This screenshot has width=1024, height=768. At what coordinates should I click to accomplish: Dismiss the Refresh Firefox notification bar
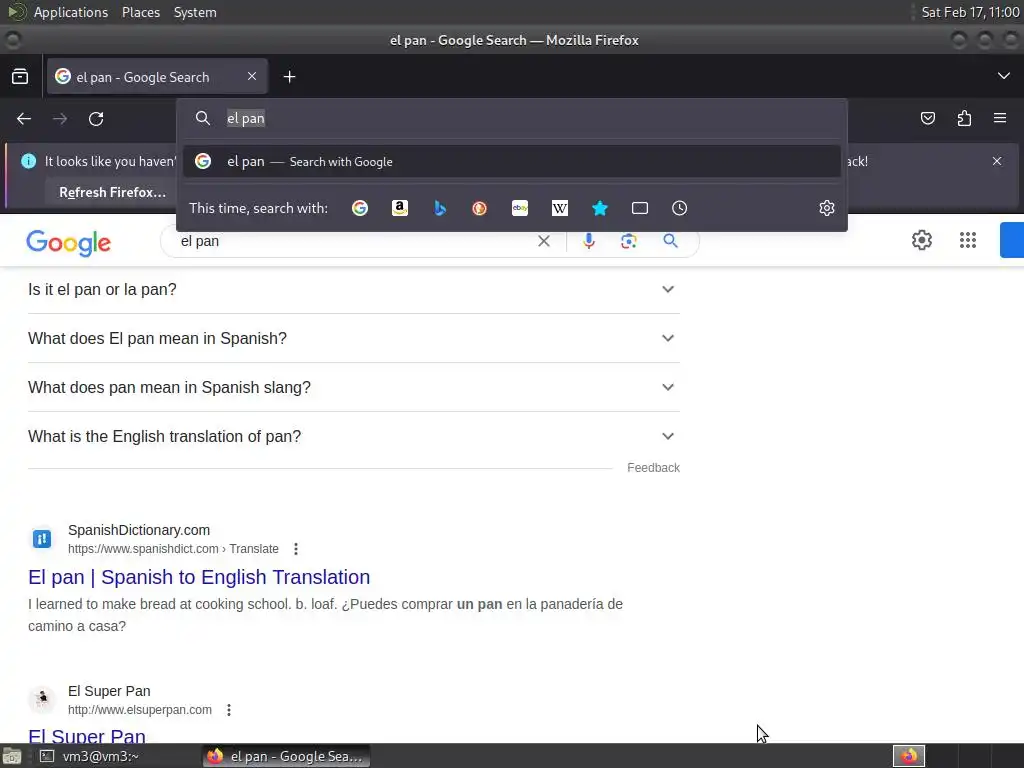[x=997, y=161]
